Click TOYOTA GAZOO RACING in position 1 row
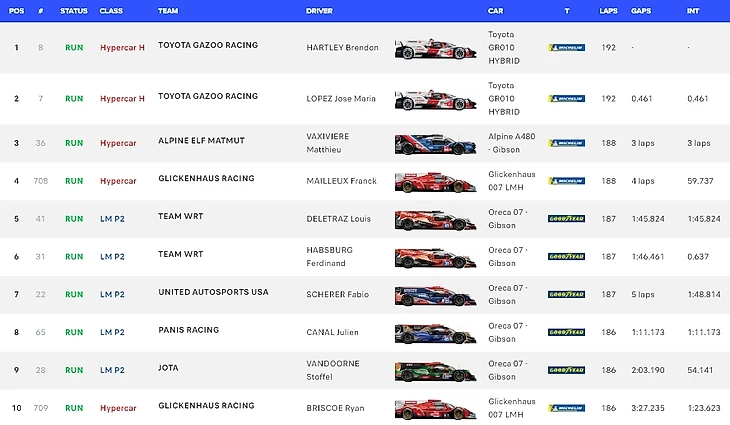Screen dimensions: 730x425 tap(208, 45)
